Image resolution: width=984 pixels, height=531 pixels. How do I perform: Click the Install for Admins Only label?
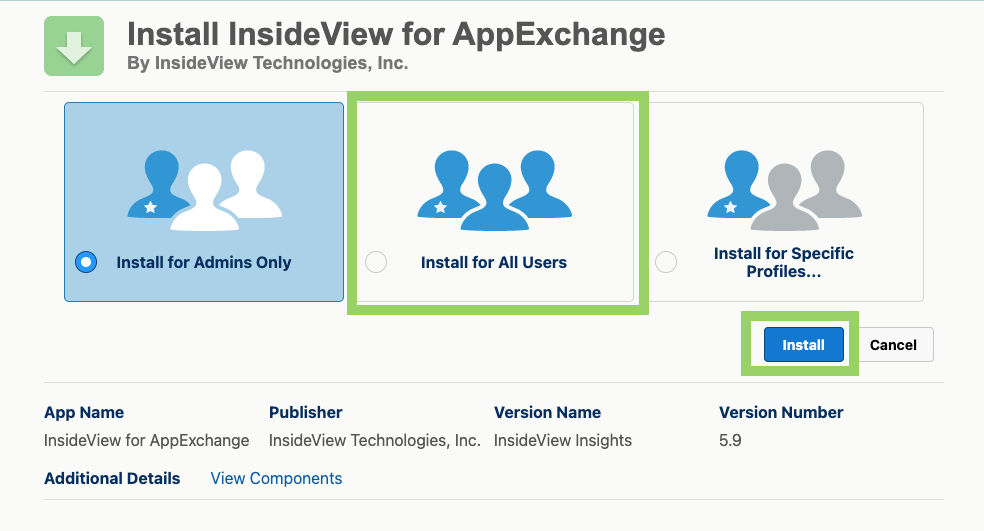point(204,262)
